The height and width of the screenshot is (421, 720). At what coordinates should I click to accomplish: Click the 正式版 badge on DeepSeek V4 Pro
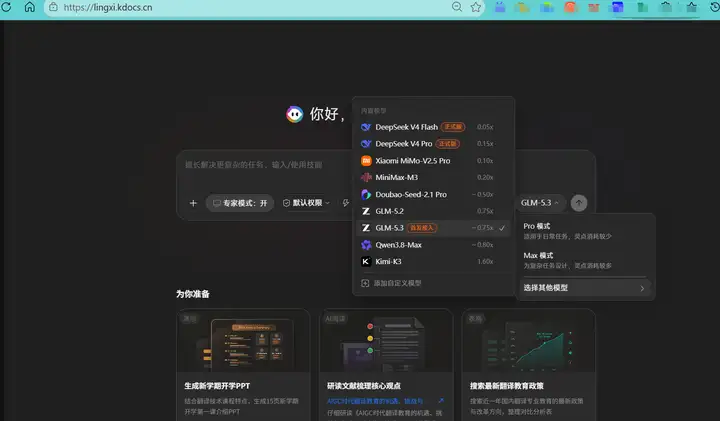447,144
